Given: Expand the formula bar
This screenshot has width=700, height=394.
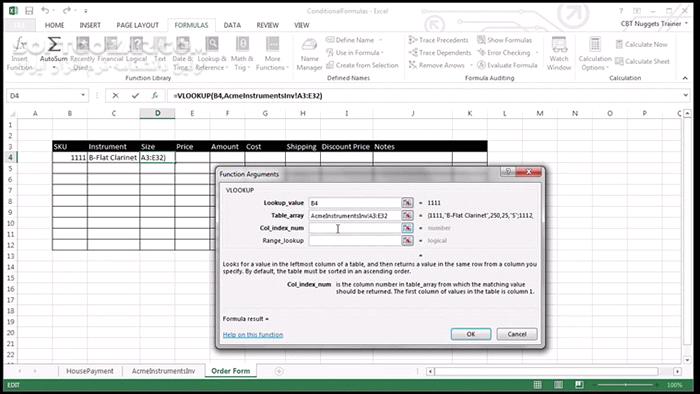Looking at the screenshot, I should (686, 95).
